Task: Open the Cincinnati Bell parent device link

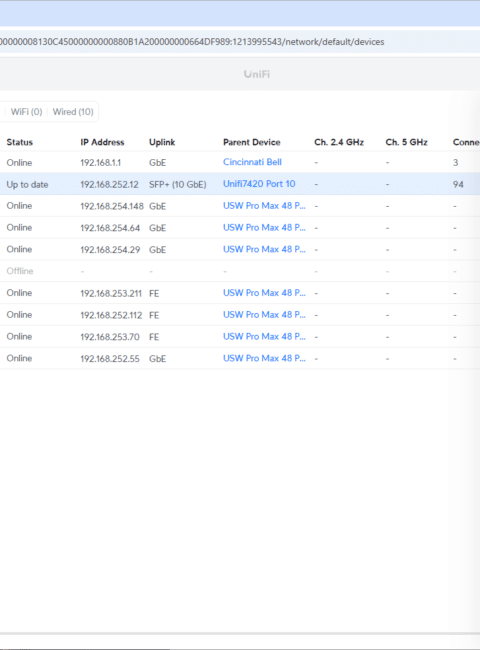Action: [x=252, y=162]
